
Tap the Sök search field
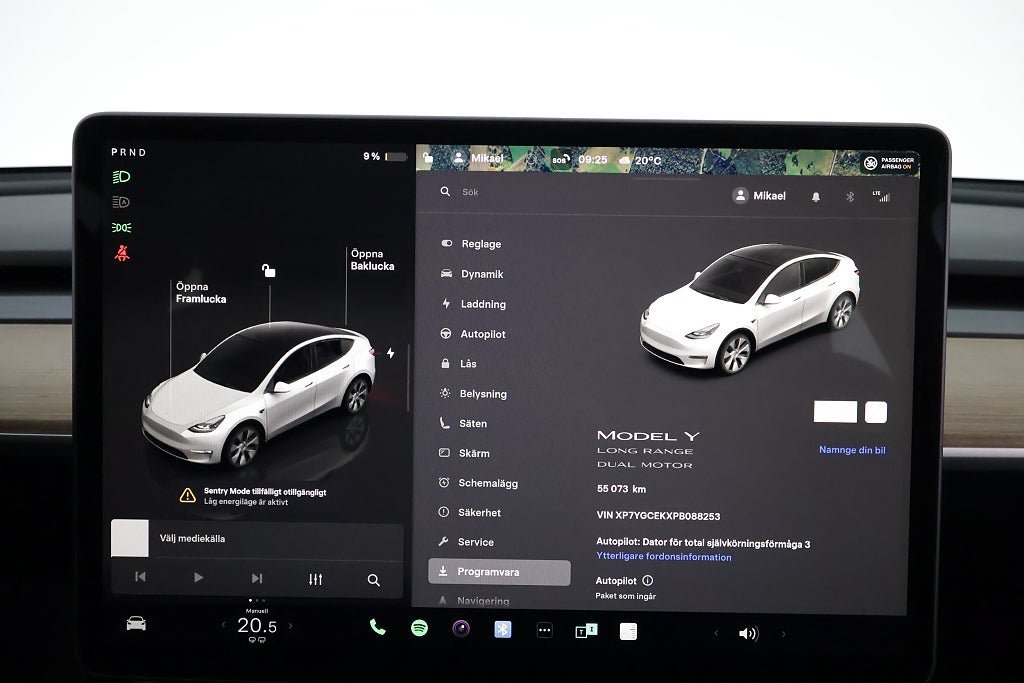560,192
